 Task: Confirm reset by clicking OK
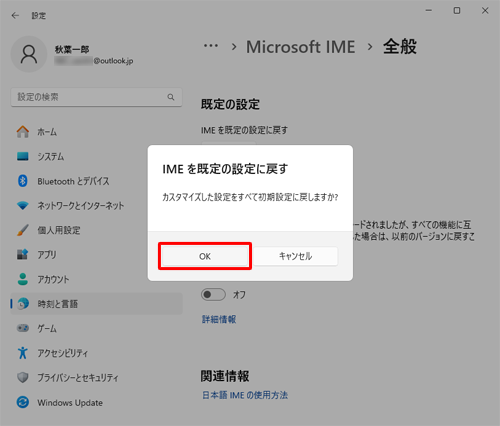205,256
